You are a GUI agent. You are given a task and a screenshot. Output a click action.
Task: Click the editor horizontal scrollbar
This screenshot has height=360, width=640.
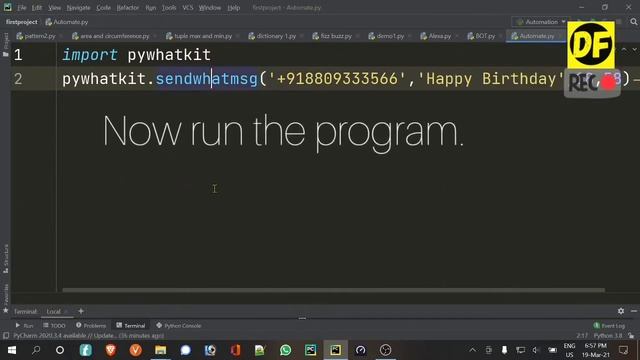[x=333, y=290]
